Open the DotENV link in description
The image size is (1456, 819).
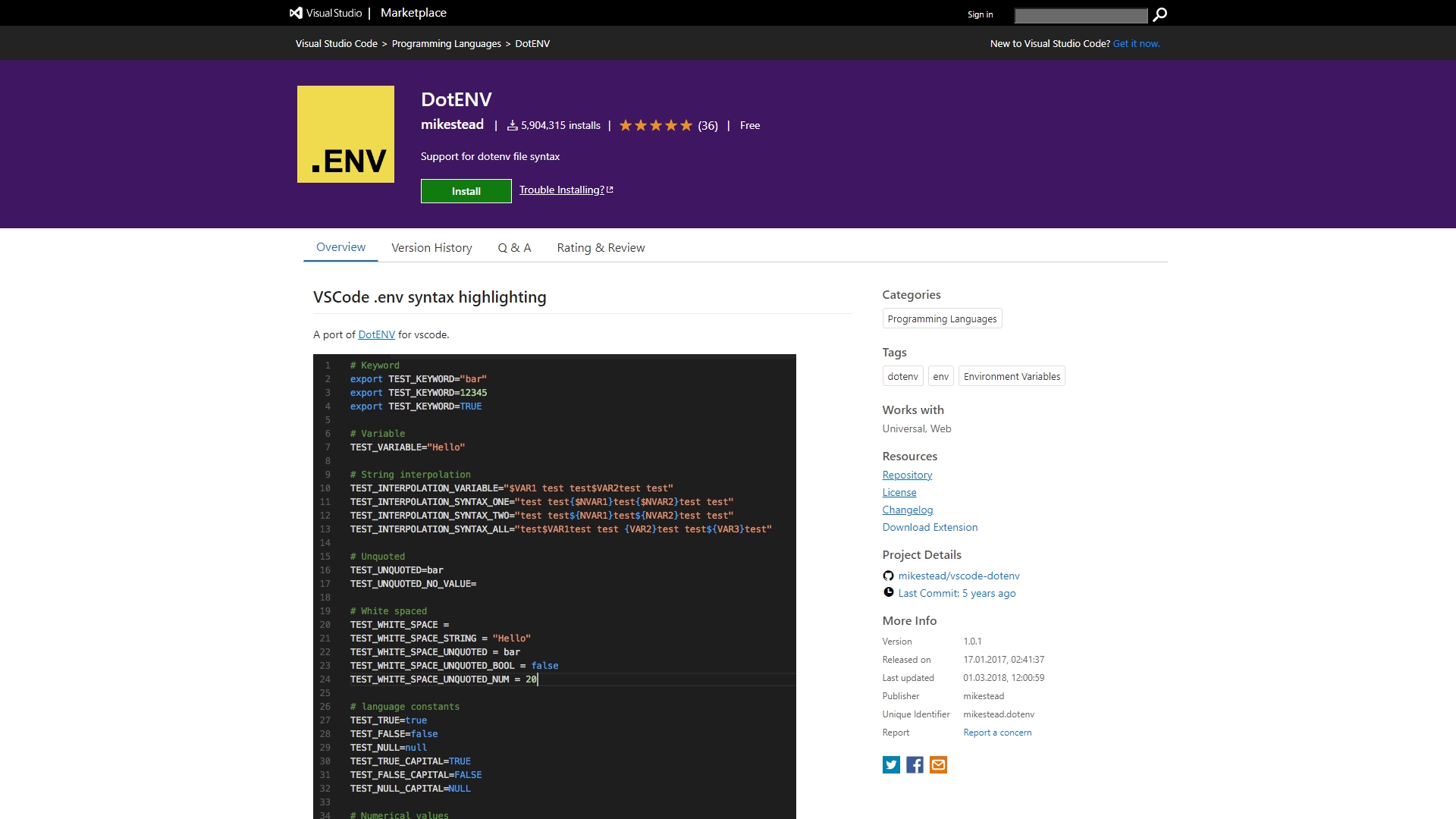tap(377, 334)
